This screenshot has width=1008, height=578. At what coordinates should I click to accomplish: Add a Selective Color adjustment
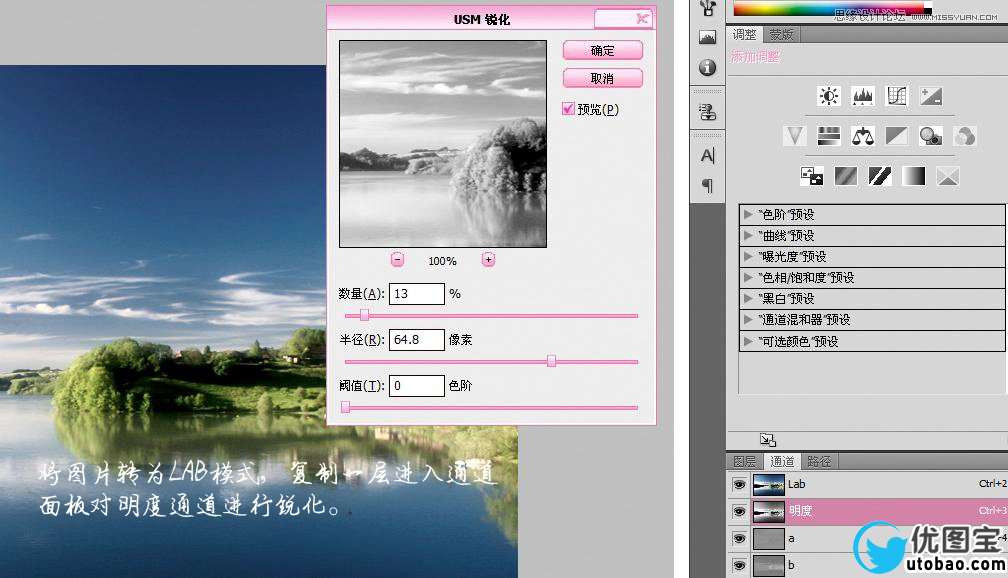pyautogui.click(x=948, y=176)
